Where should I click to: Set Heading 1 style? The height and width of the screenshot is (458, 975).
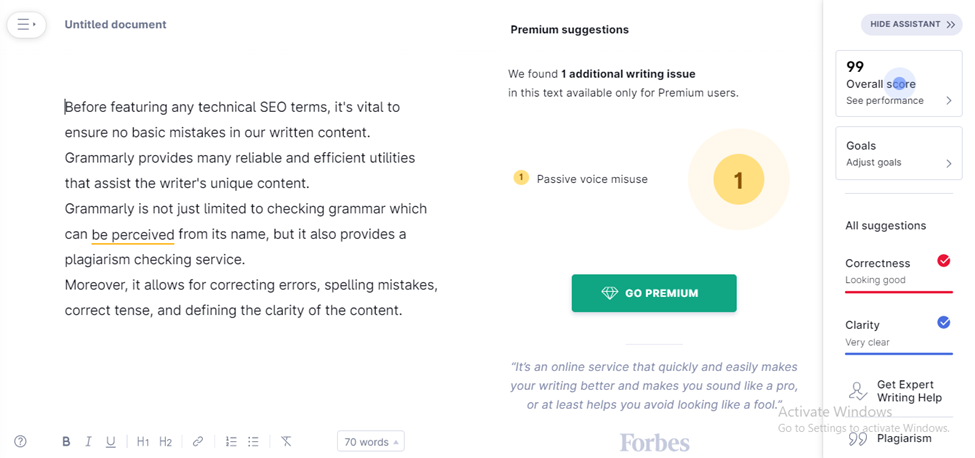143,442
